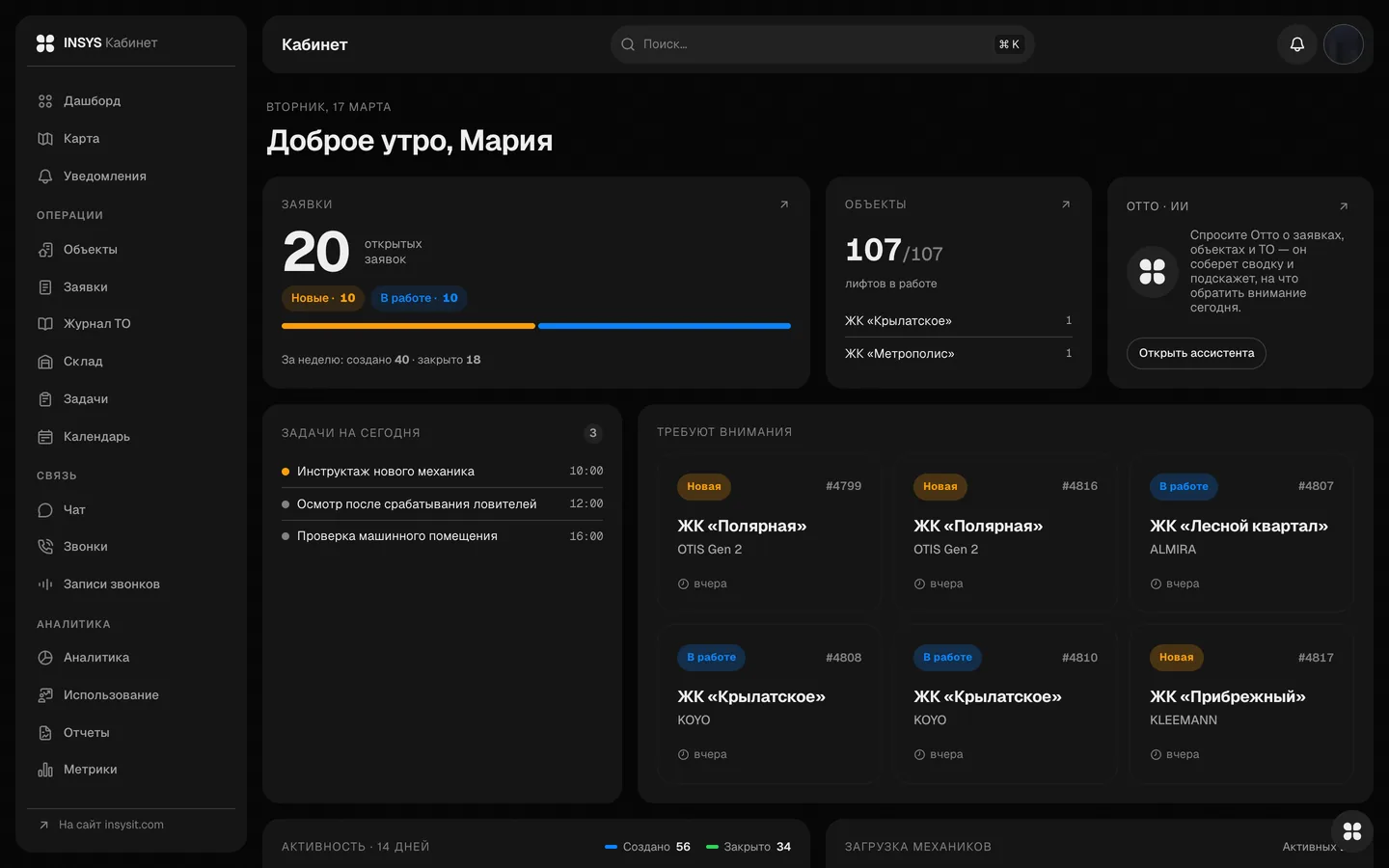This screenshot has width=1389, height=868.
Task: Click clock icon on card #4817
Action: (1156, 755)
